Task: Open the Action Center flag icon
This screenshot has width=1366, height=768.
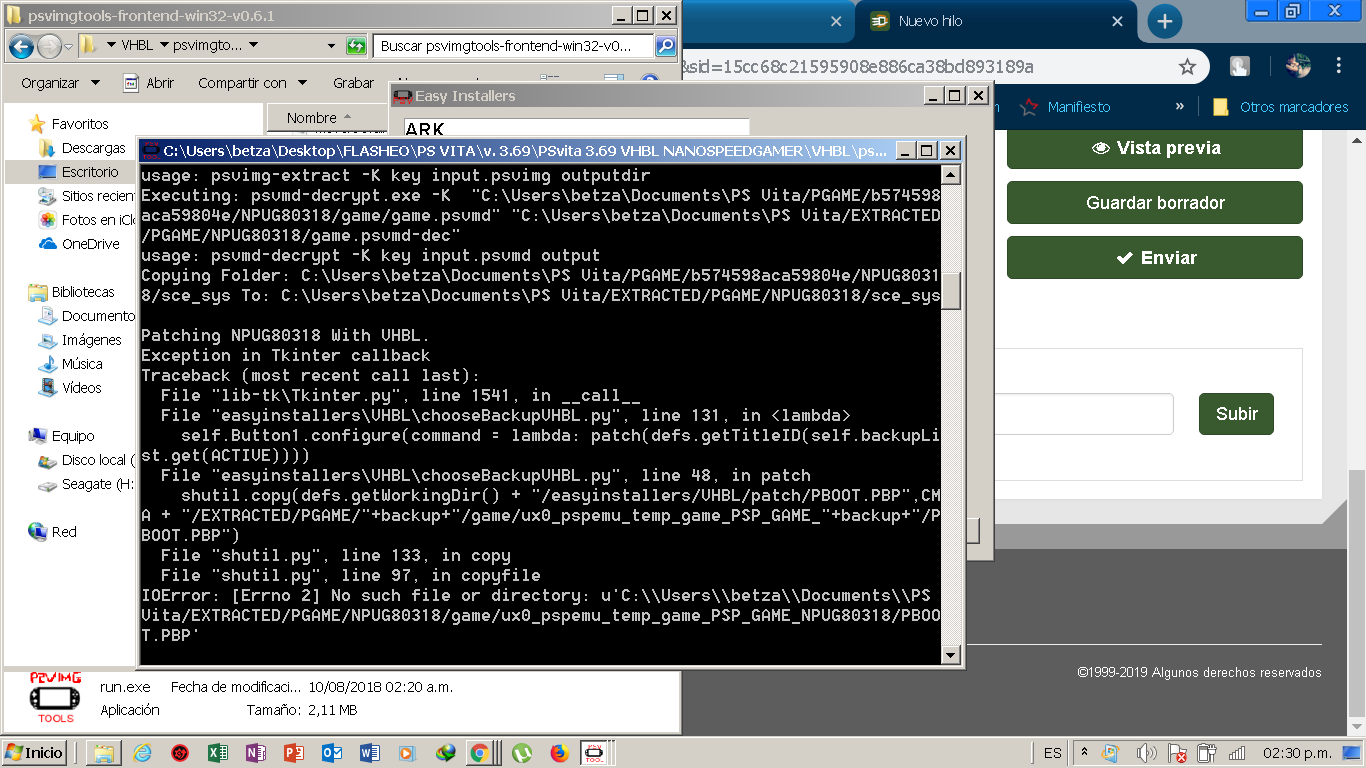Action: click(1177, 753)
